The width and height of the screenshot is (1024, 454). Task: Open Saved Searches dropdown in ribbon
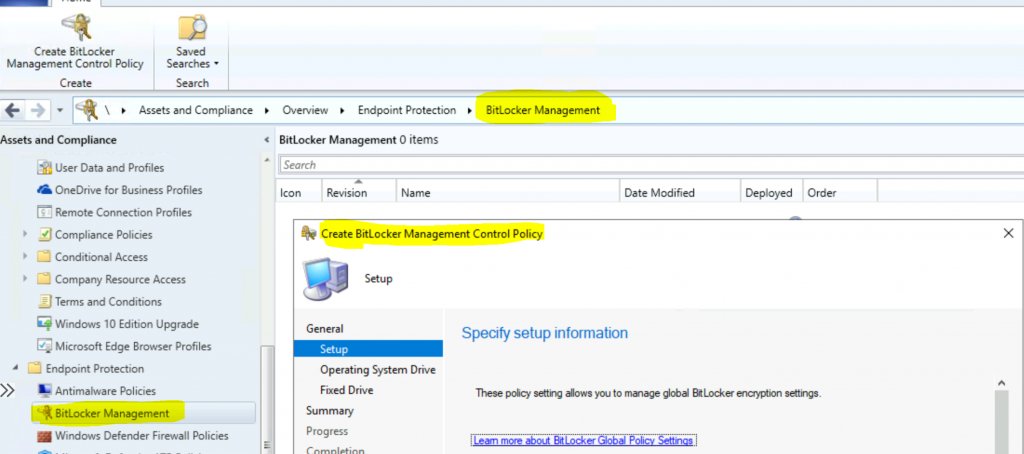click(x=191, y=43)
